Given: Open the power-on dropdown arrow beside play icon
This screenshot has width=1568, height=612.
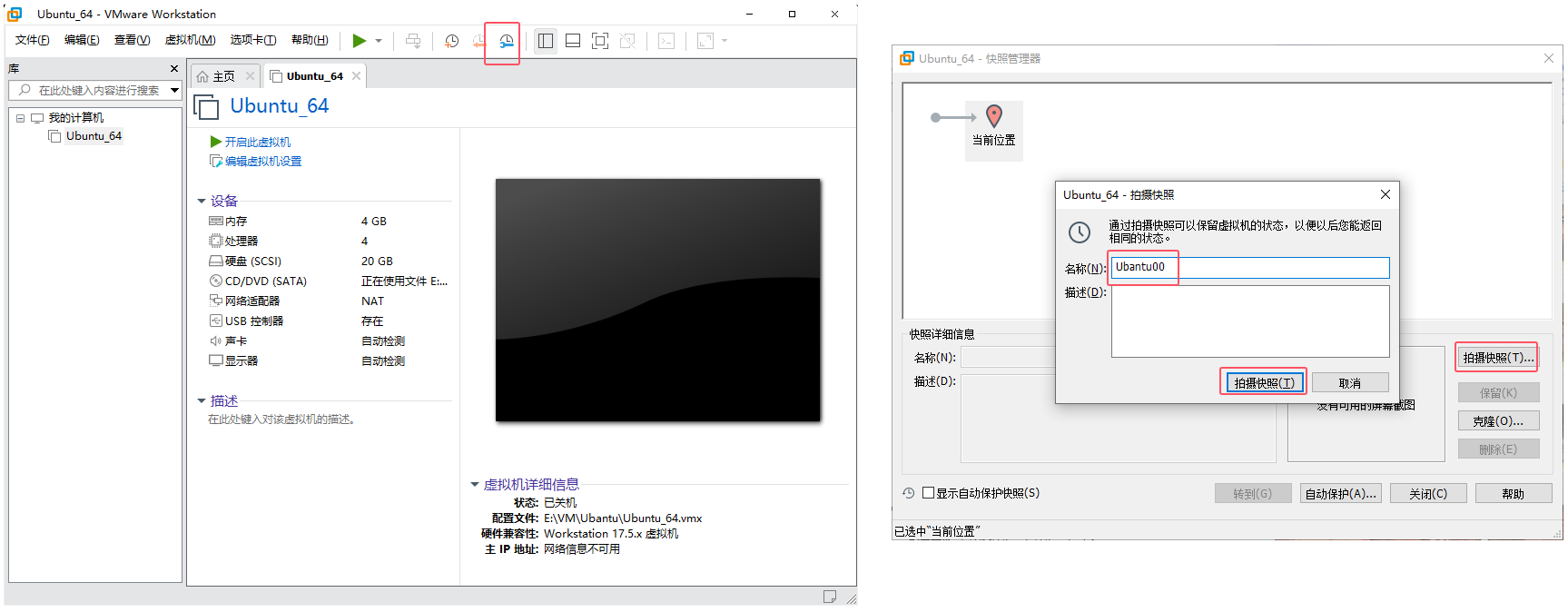Looking at the screenshot, I should pyautogui.click(x=379, y=41).
